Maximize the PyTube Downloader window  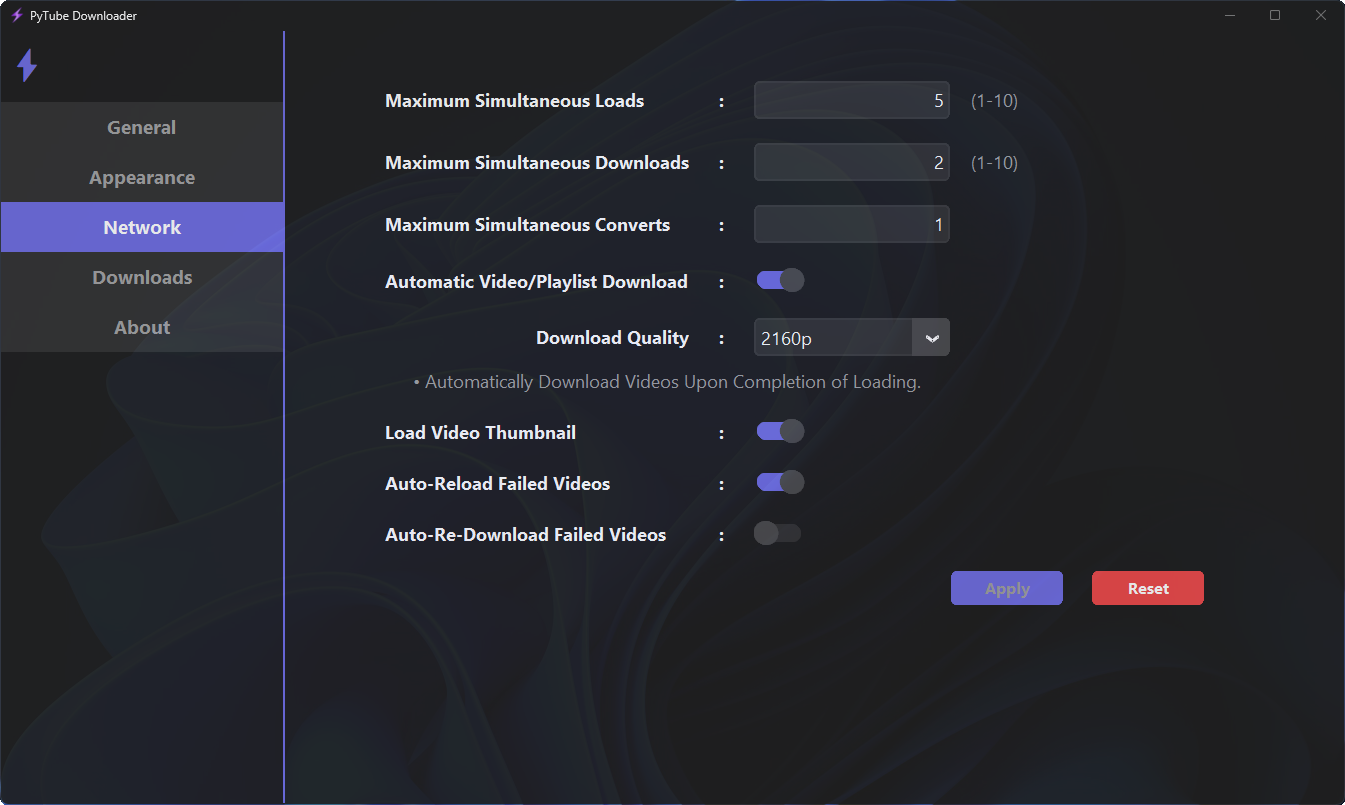click(x=1275, y=15)
